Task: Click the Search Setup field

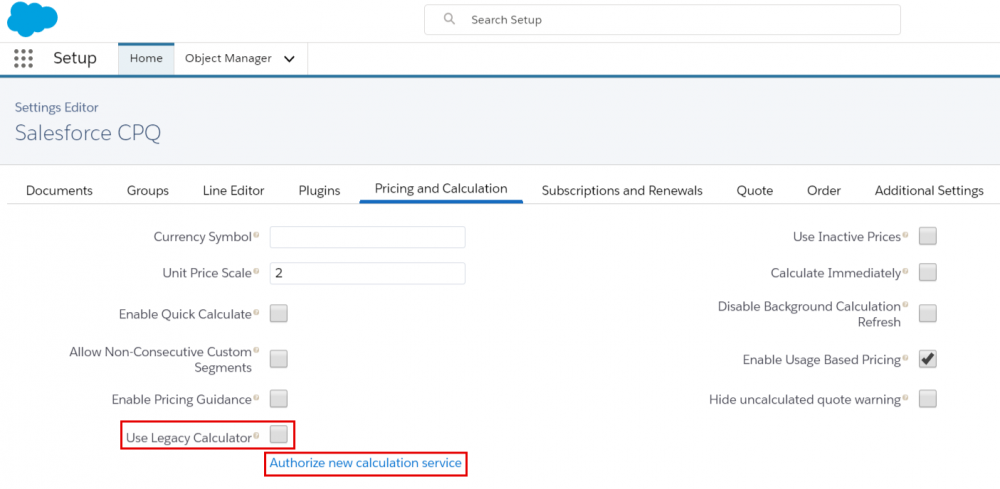Action: coord(663,20)
